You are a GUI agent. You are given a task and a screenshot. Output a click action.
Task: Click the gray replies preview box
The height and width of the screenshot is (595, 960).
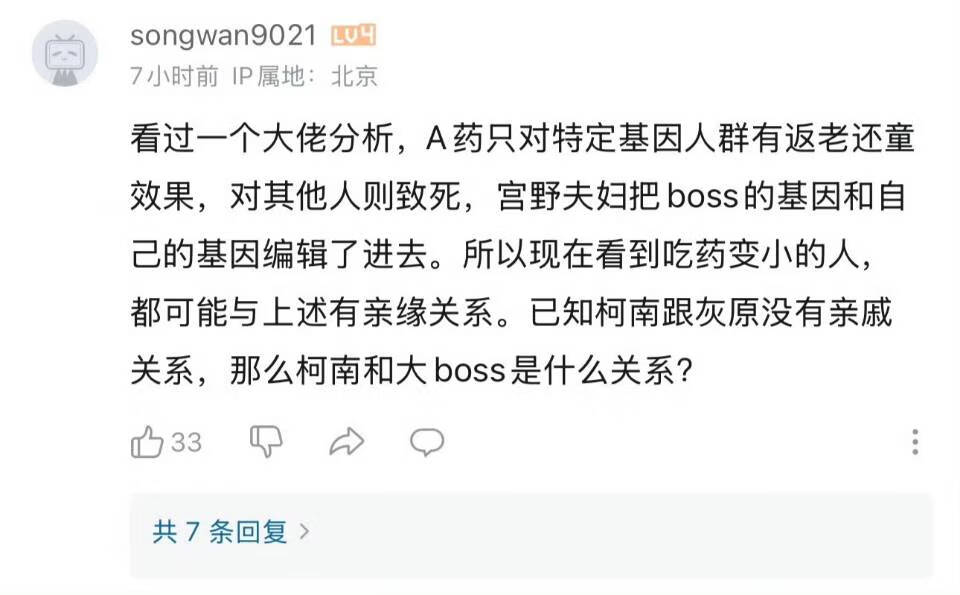(x=531, y=535)
